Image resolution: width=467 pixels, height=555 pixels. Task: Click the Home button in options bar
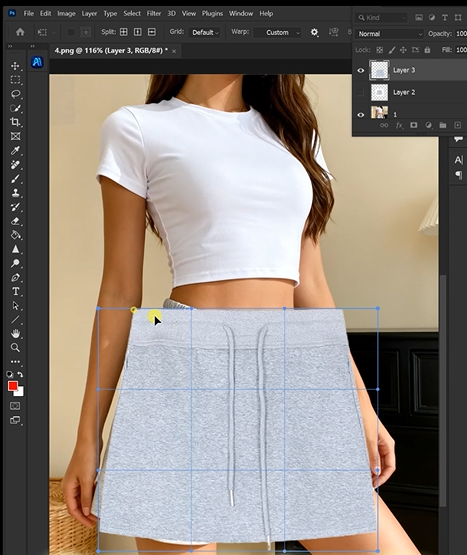point(20,32)
